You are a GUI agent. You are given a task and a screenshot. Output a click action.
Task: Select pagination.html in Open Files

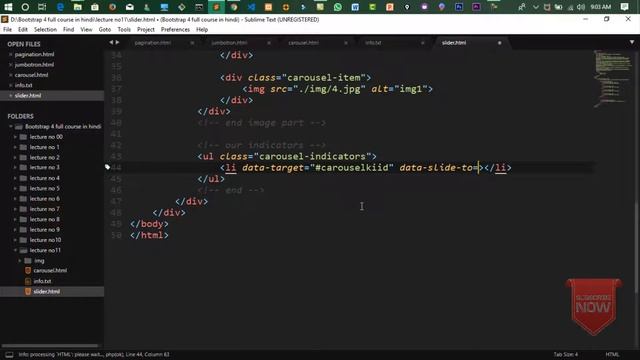tap(34, 54)
